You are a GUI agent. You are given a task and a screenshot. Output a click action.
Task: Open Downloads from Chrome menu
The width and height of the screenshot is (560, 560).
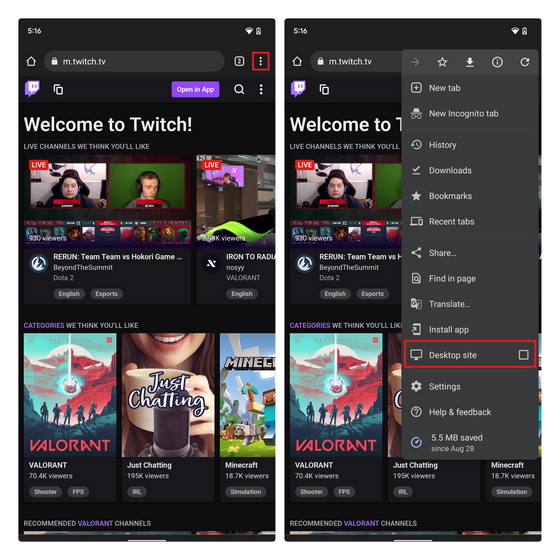pyautogui.click(x=470, y=170)
